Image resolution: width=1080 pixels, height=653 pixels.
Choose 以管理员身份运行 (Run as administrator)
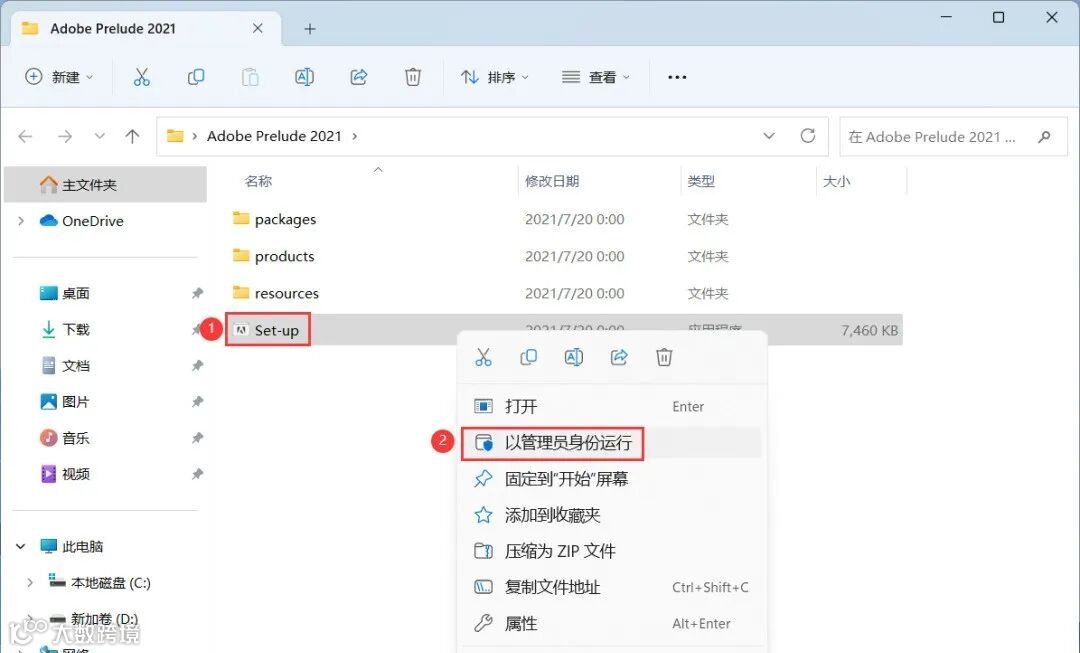tap(611, 442)
